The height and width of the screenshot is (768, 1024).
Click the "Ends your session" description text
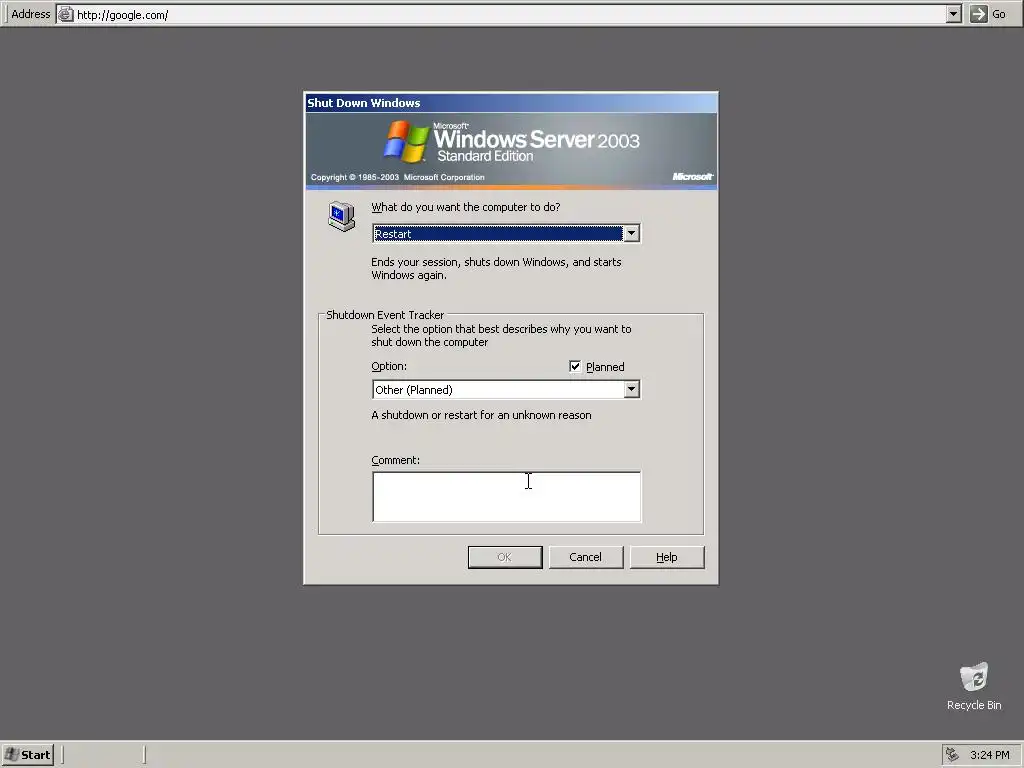point(496,268)
